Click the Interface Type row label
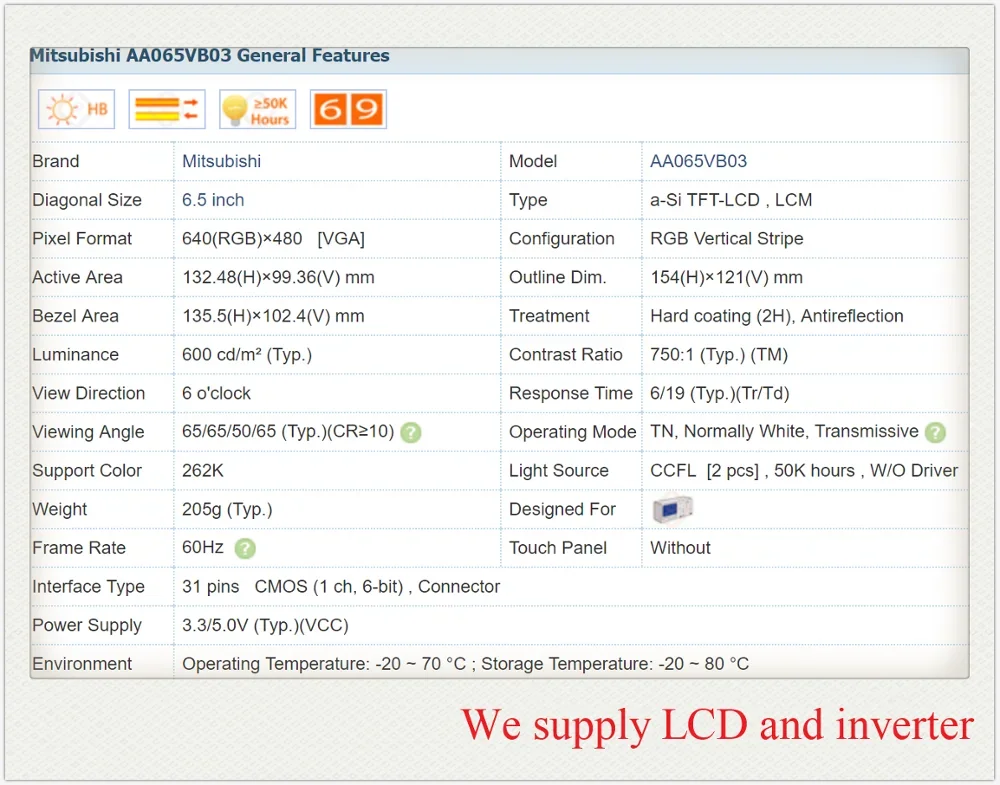 tap(88, 587)
